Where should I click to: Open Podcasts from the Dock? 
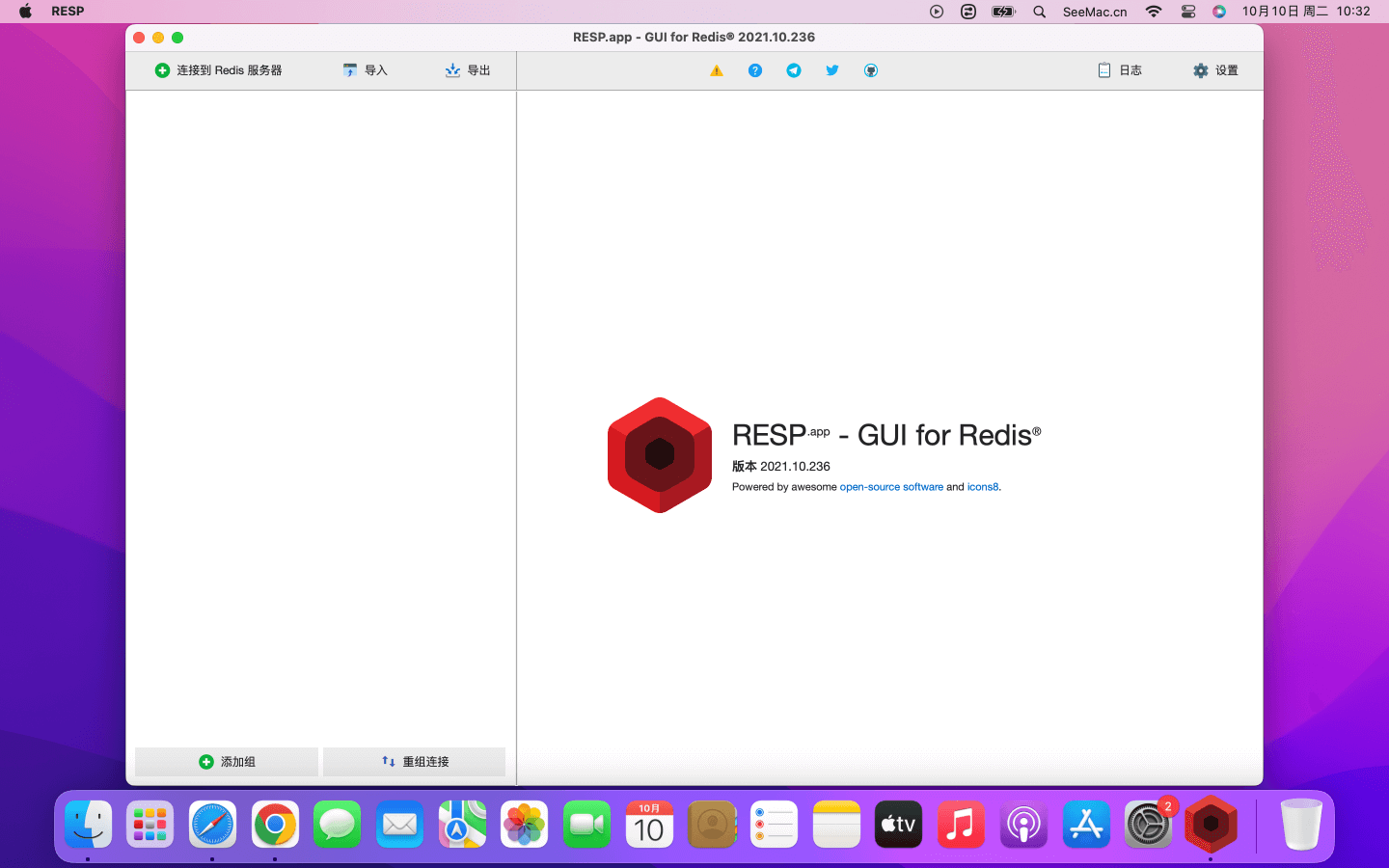tap(1023, 825)
